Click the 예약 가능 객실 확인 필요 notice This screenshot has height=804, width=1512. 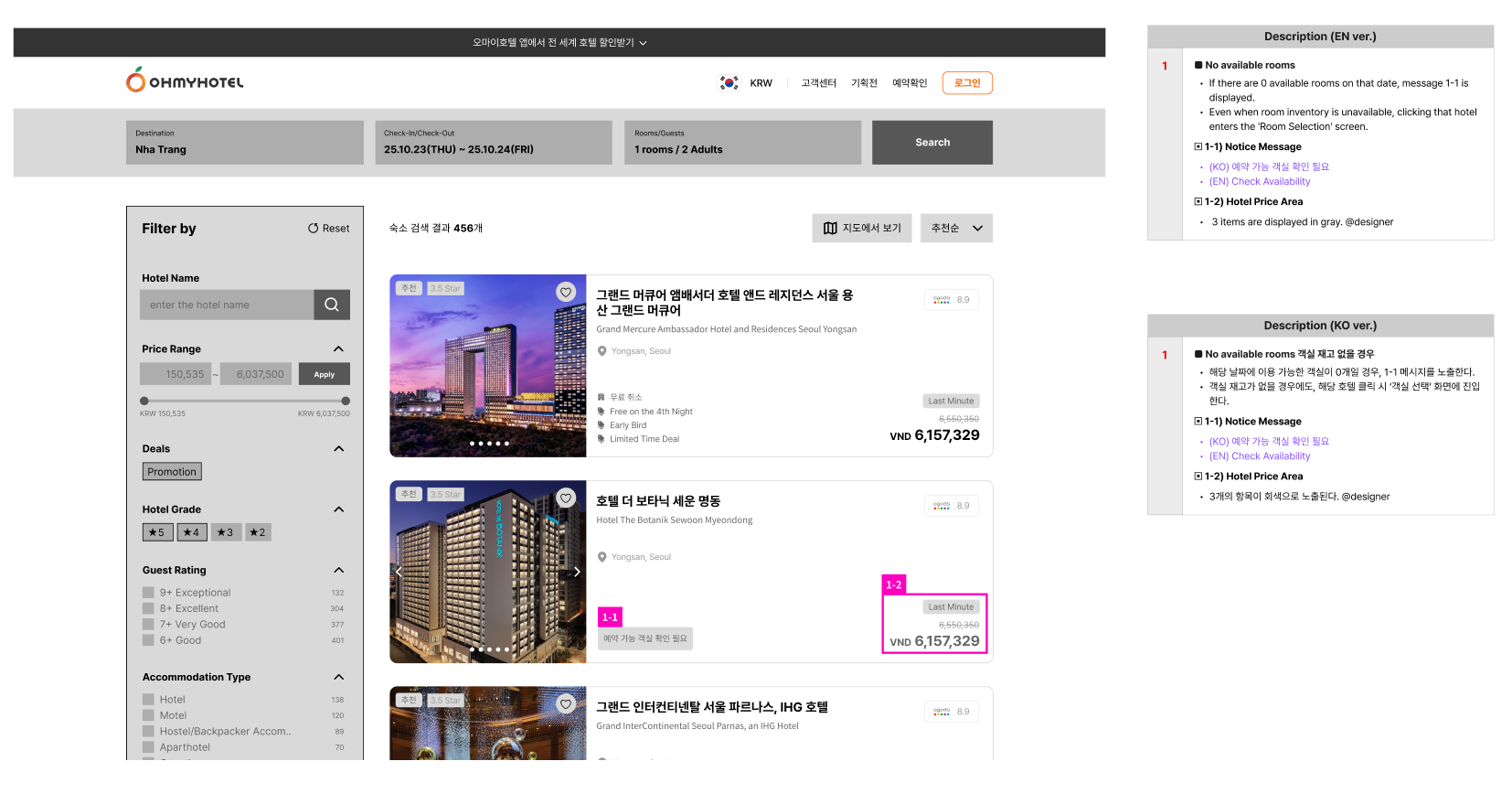[645, 638]
